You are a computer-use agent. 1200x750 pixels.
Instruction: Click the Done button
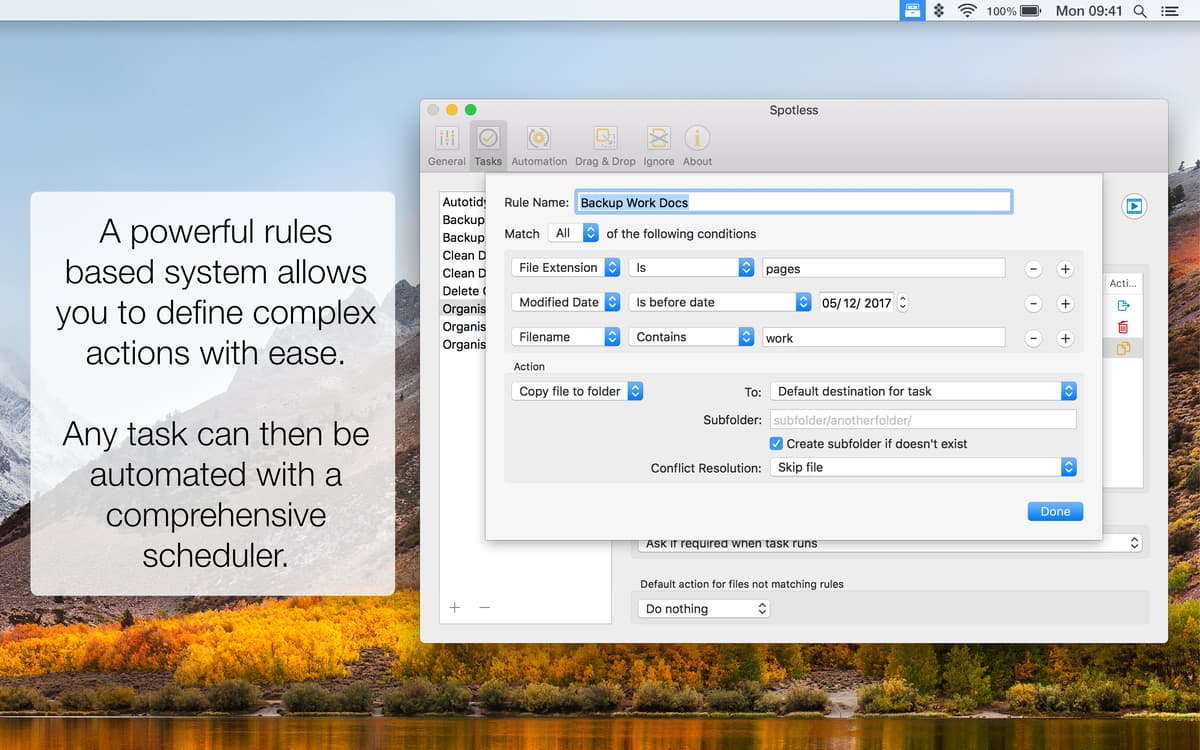click(x=1055, y=511)
